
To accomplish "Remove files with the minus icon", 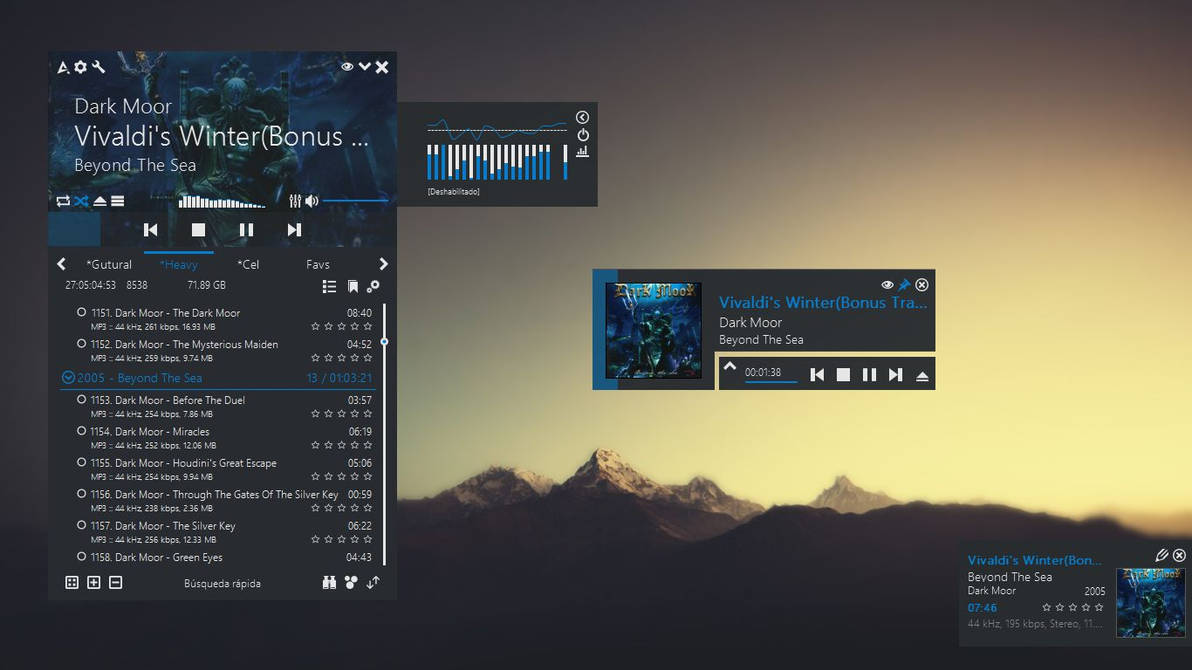I will pos(116,583).
